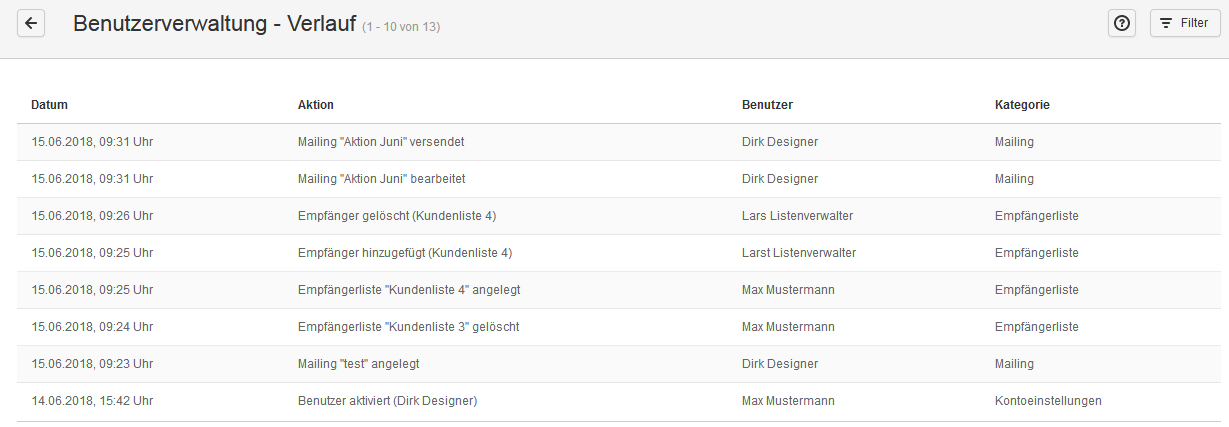This screenshot has height=427, width=1229.
Task: Sort by the Aktion column header
Action: tap(316, 105)
